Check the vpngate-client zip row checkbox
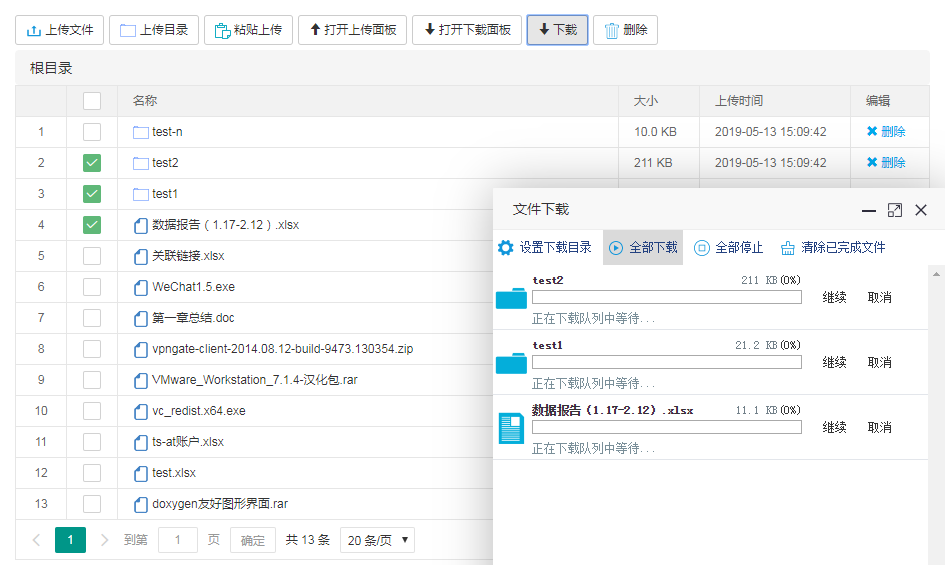945x565 pixels. 92,349
